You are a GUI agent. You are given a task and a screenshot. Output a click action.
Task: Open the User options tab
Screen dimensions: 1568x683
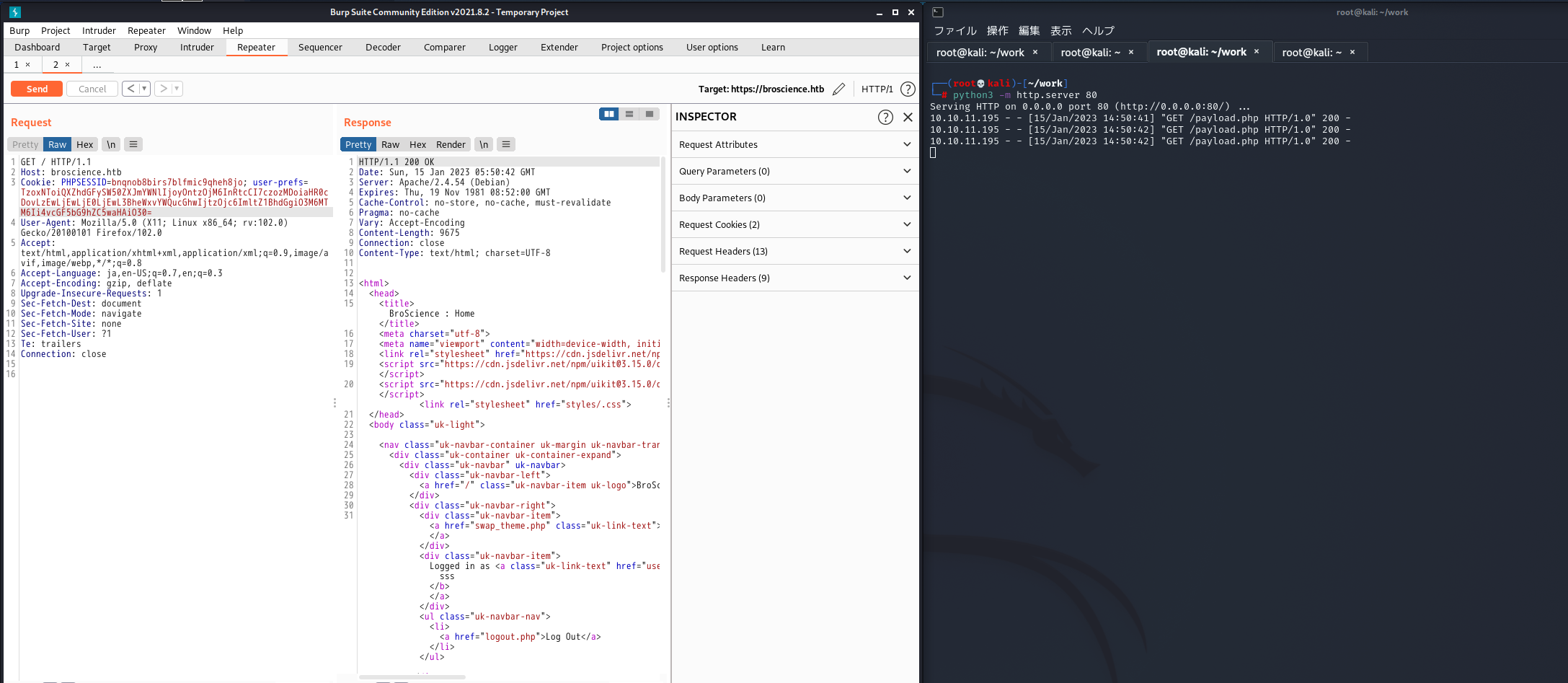pos(712,48)
